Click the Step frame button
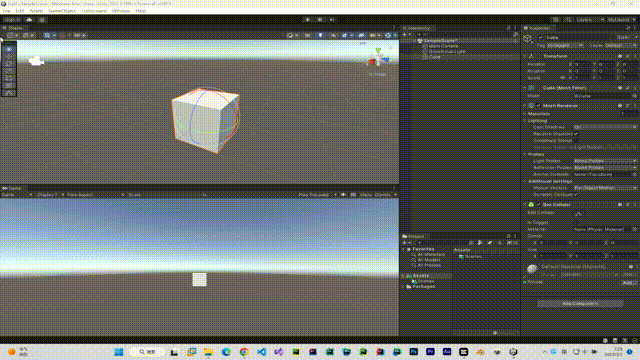The height and width of the screenshot is (360, 640). tap(332, 20)
